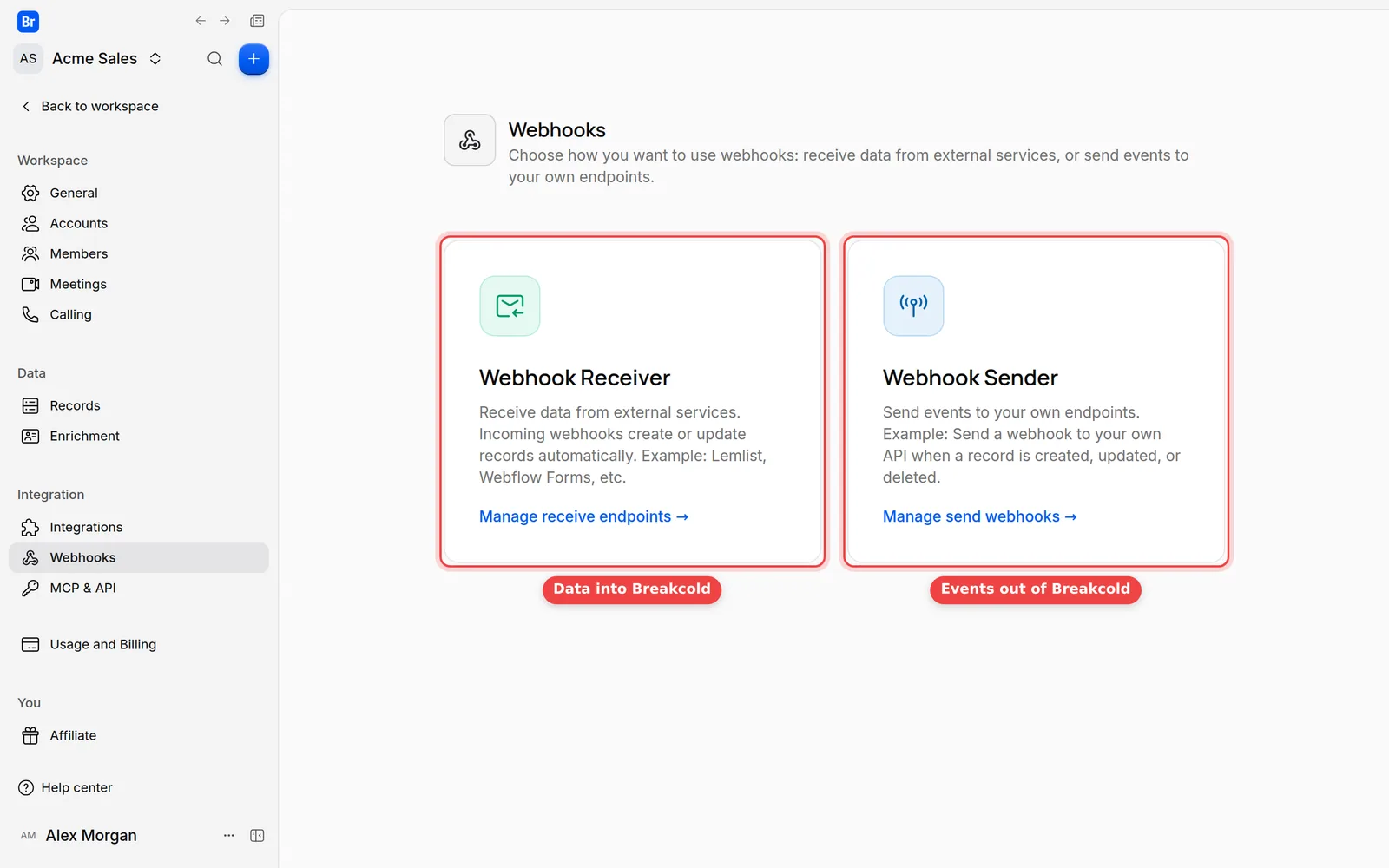Image resolution: width=1389 pixels, height=868 pixels.
Task: Open General settings in sidebar
Action: pos(139,193)
